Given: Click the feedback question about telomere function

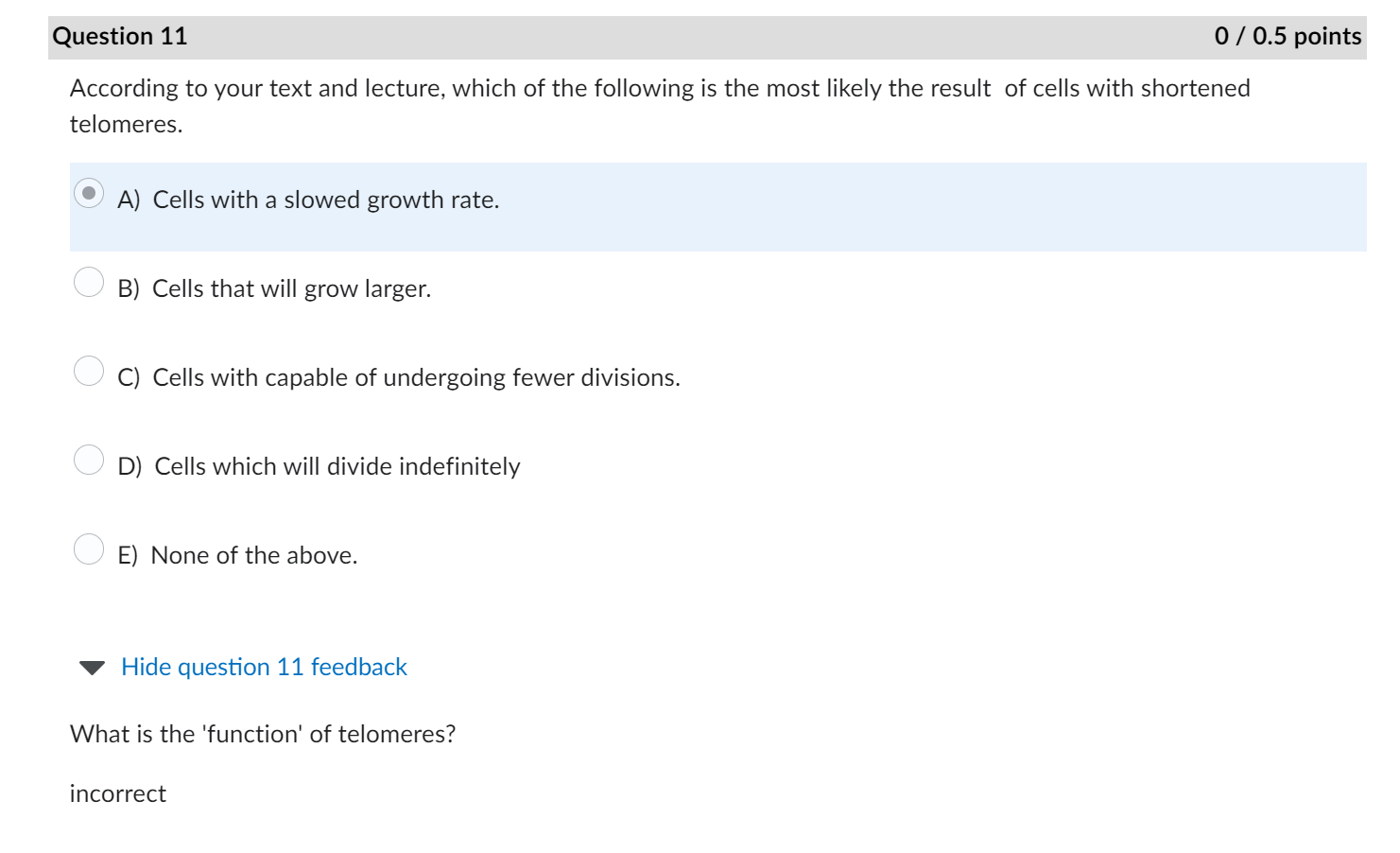Looking at the screenshot, I should [264, 733].
